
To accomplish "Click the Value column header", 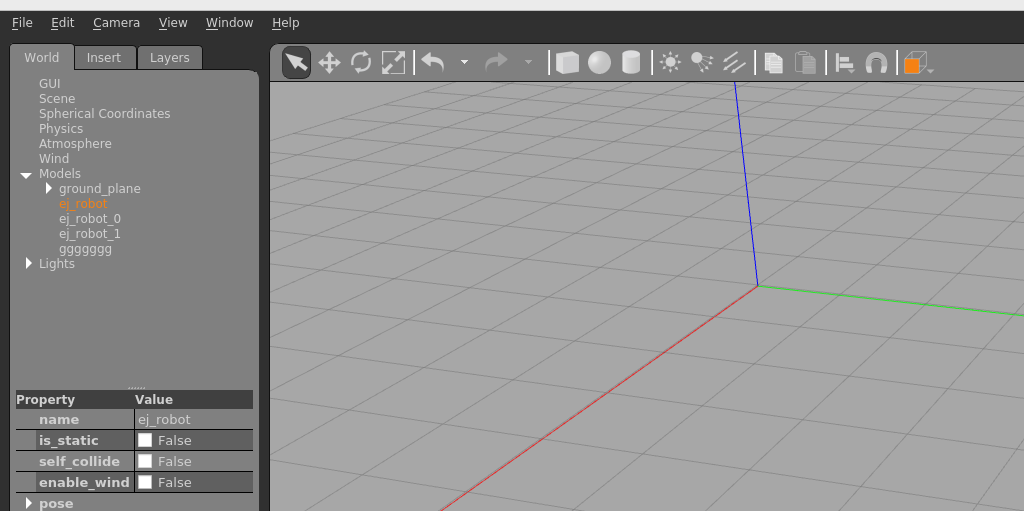I will click(x=193, y=399).
